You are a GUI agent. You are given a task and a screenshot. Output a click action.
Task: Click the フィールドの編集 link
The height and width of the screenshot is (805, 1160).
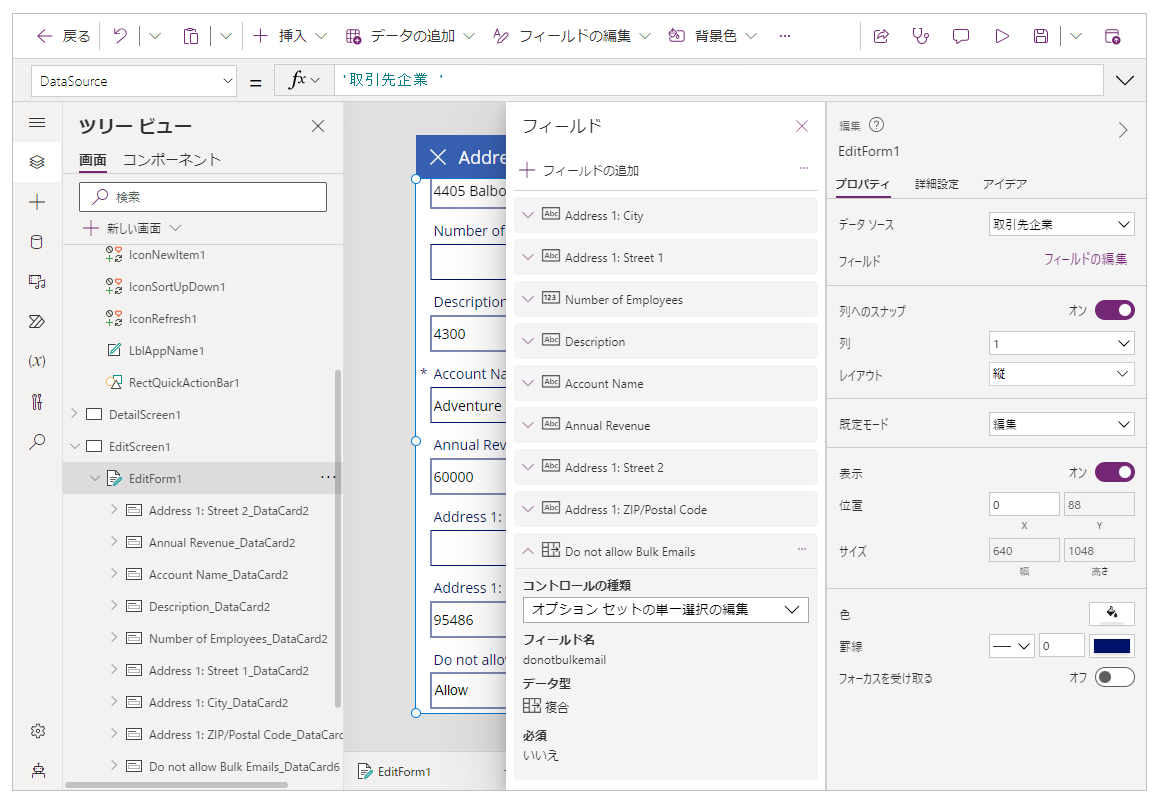(1085, 259)
